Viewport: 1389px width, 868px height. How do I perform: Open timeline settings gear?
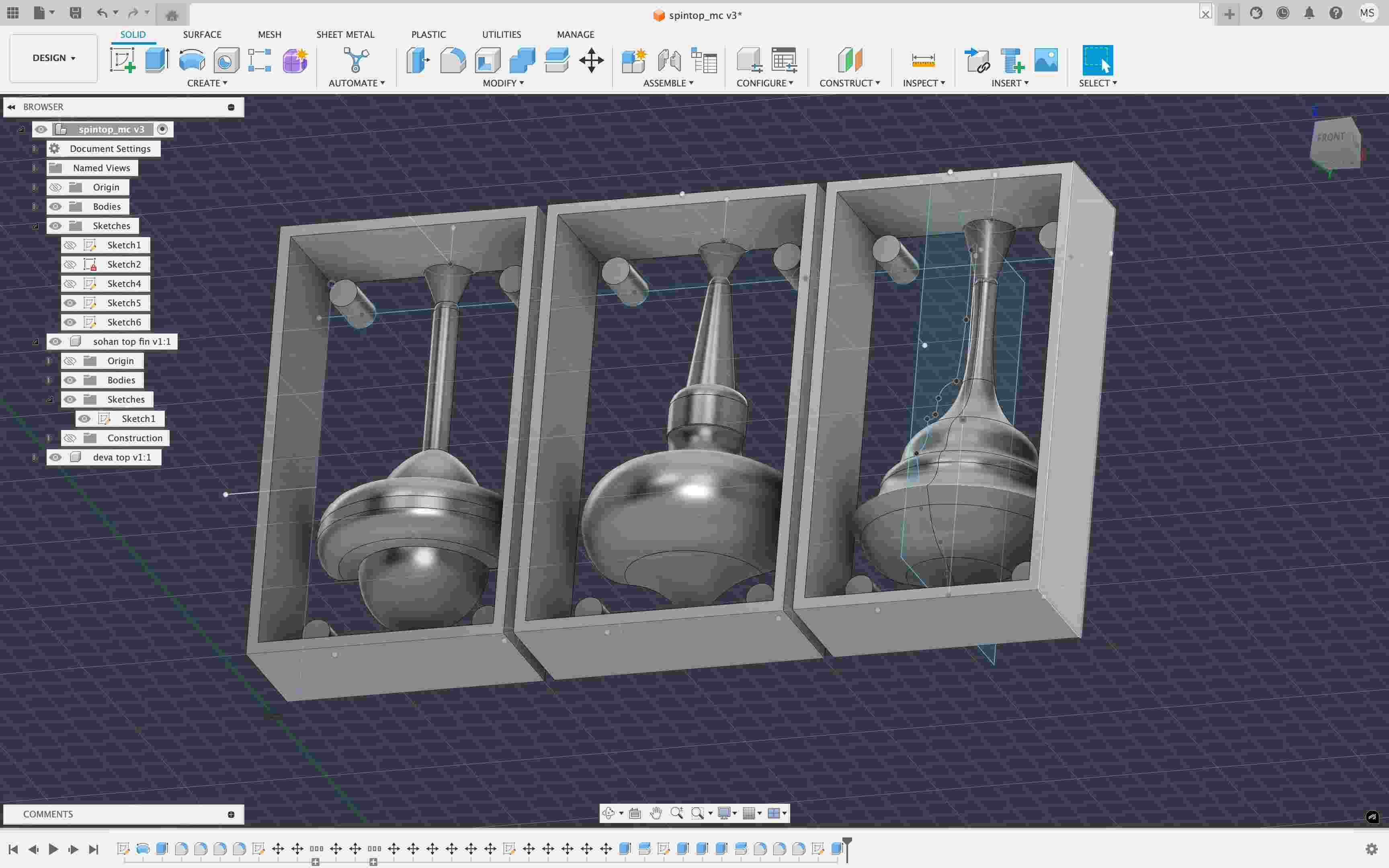[x=1372, y=848]
